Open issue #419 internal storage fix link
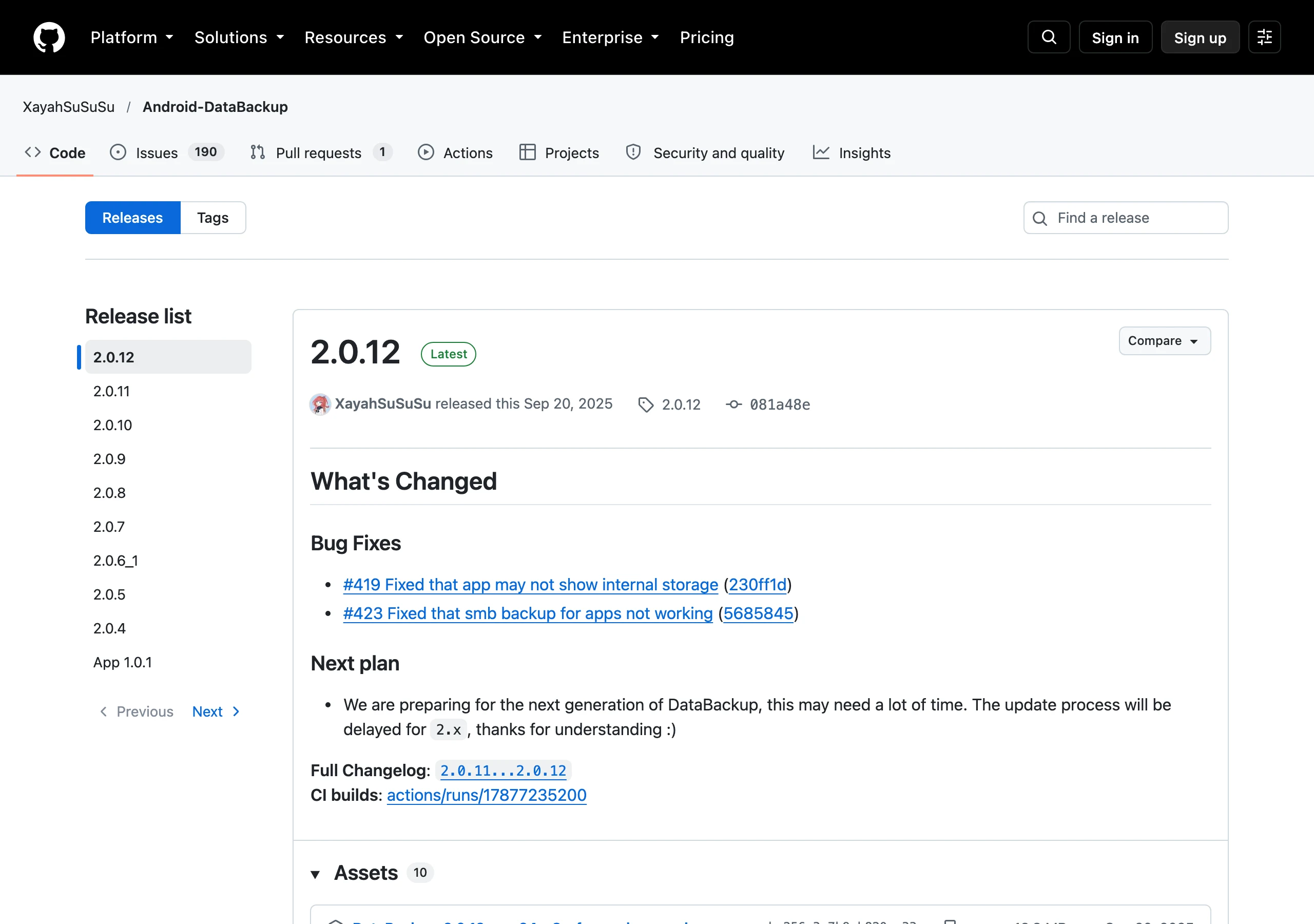Screen dimensions: 1314x924 point(531,585)
